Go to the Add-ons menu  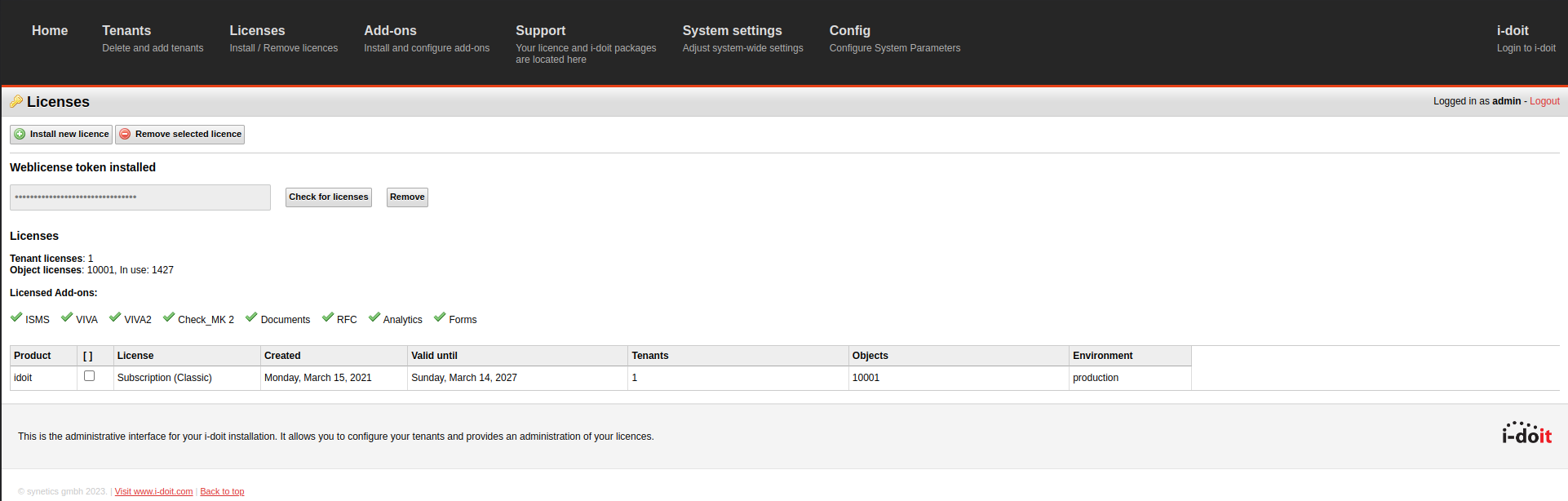click(x=390, y=31)
